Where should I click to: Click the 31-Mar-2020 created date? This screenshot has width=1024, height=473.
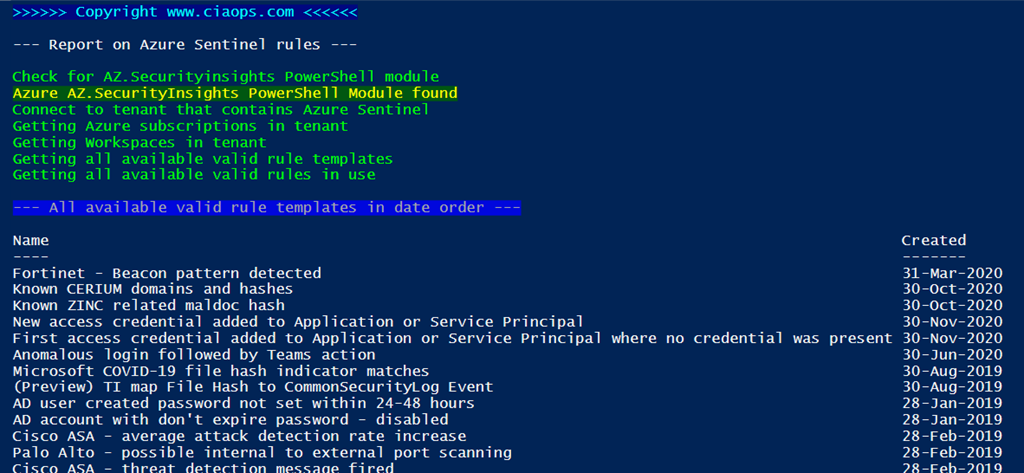(951, 273)
